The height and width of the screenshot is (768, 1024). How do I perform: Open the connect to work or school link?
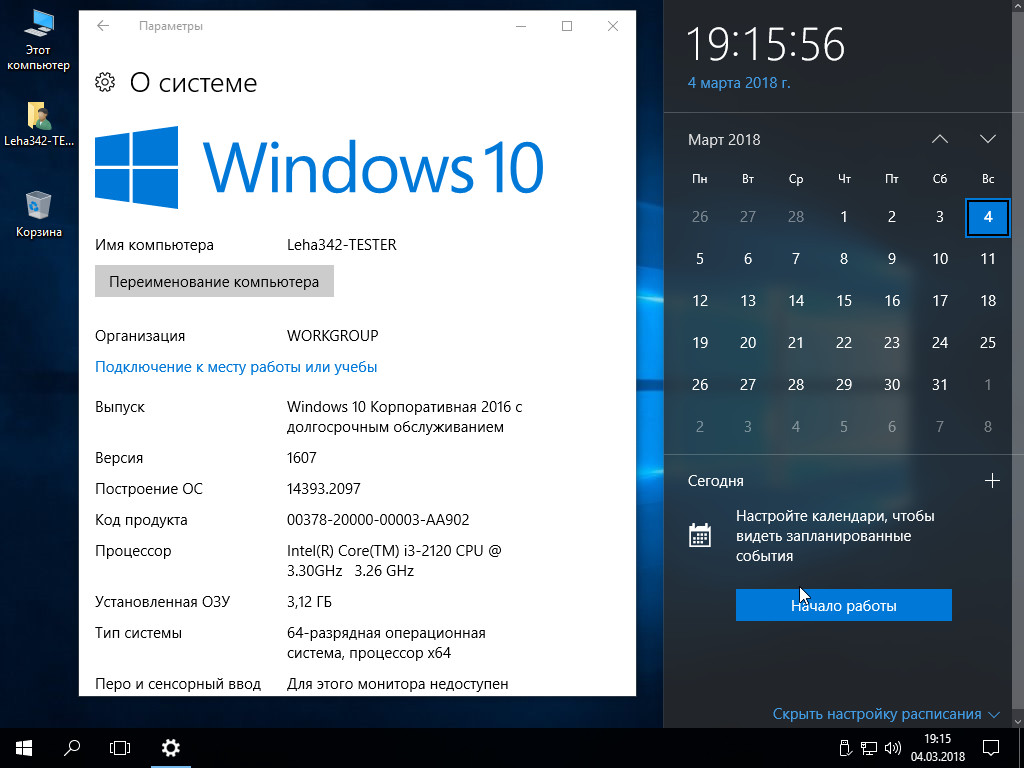(x=236, y=367)
